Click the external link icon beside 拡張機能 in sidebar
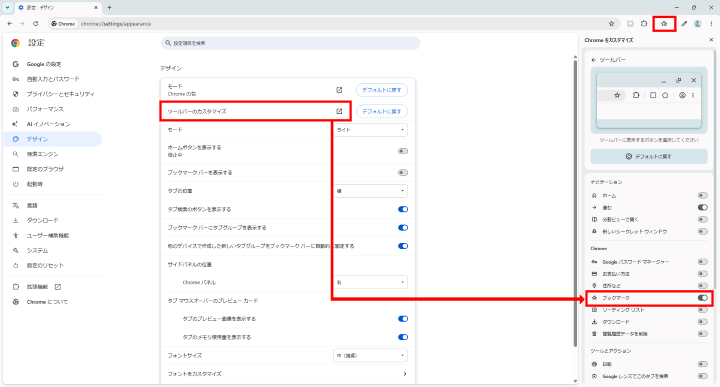 click(x=58, y=287)
